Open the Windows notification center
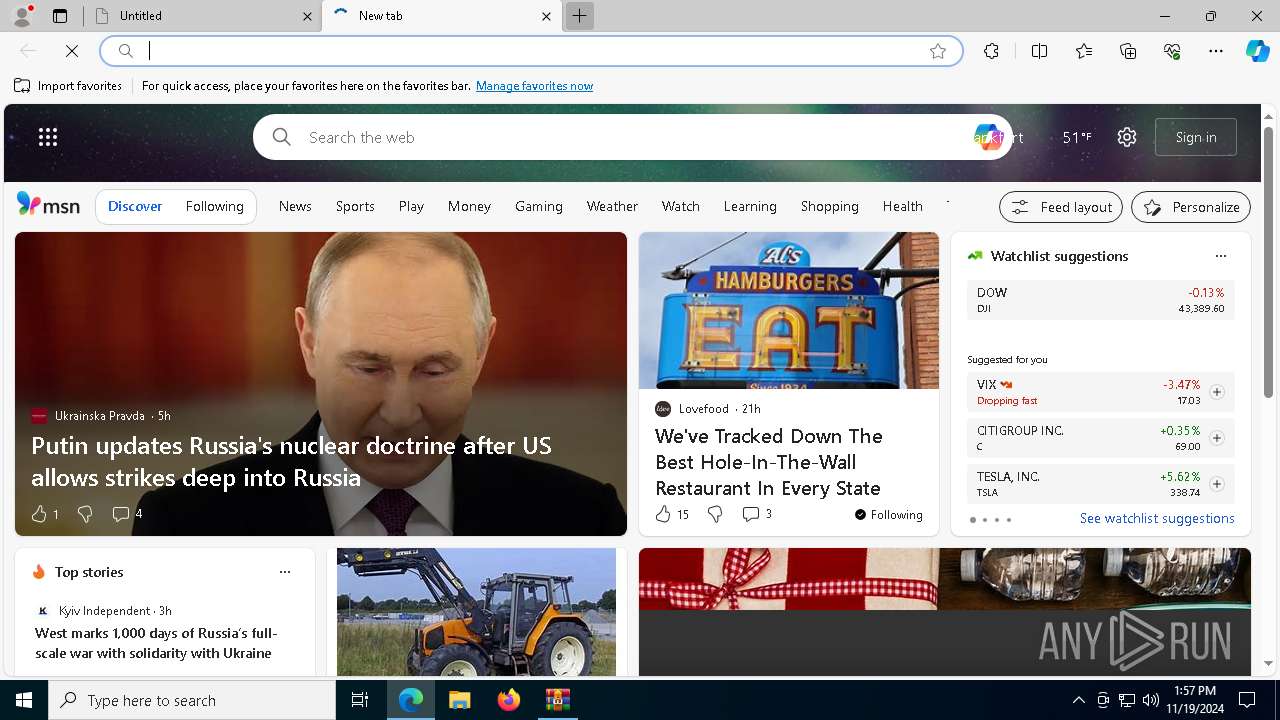The image size is (1280, 720). click(1247, 700)
